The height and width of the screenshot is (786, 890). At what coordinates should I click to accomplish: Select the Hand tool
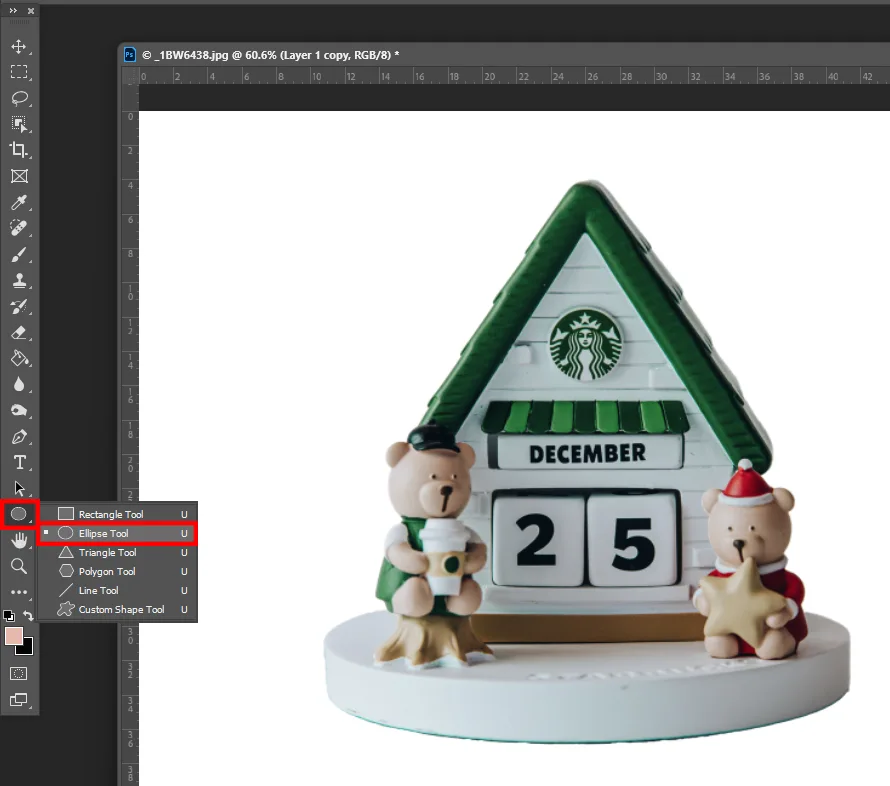[x=19, y=540]
